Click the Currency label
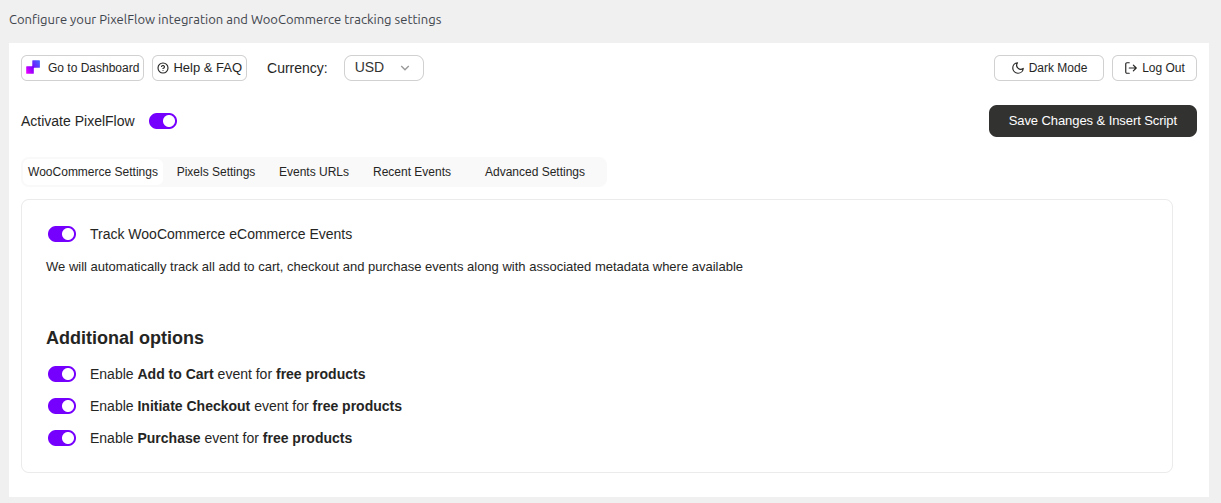The height and width of the screenshot is (503, 1221). point(297,68)
